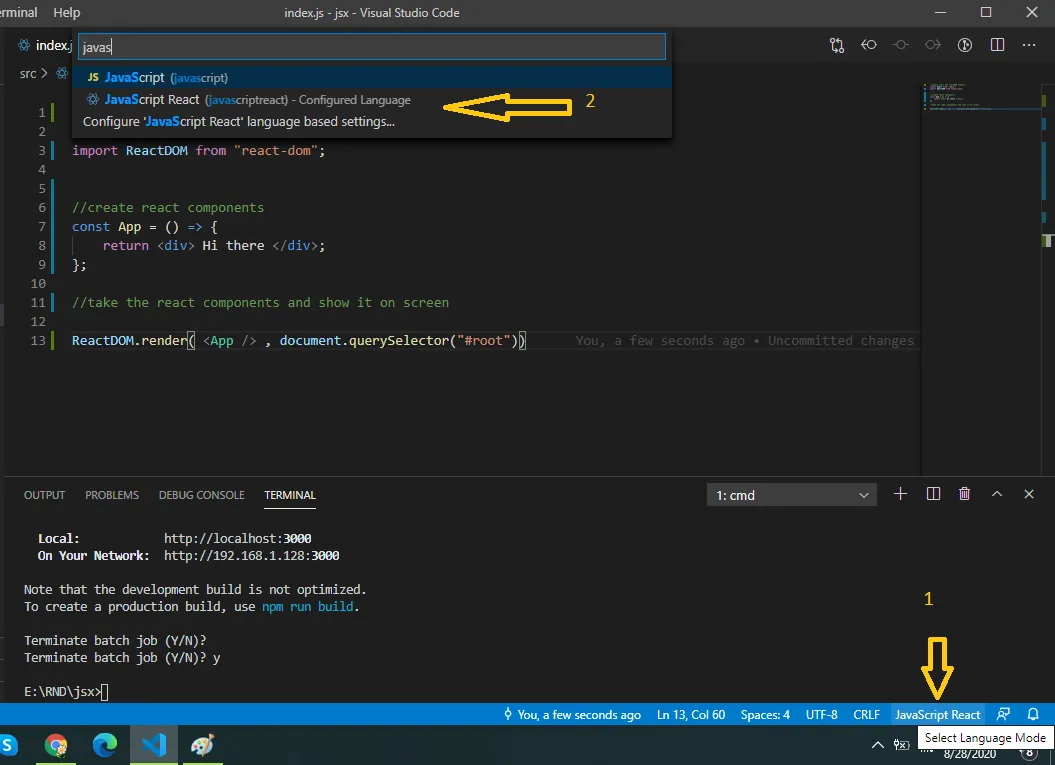Viewport: 1055px width, 765px height.
Task: Choose JavaScript (javascript) language option
Action: 371,77
